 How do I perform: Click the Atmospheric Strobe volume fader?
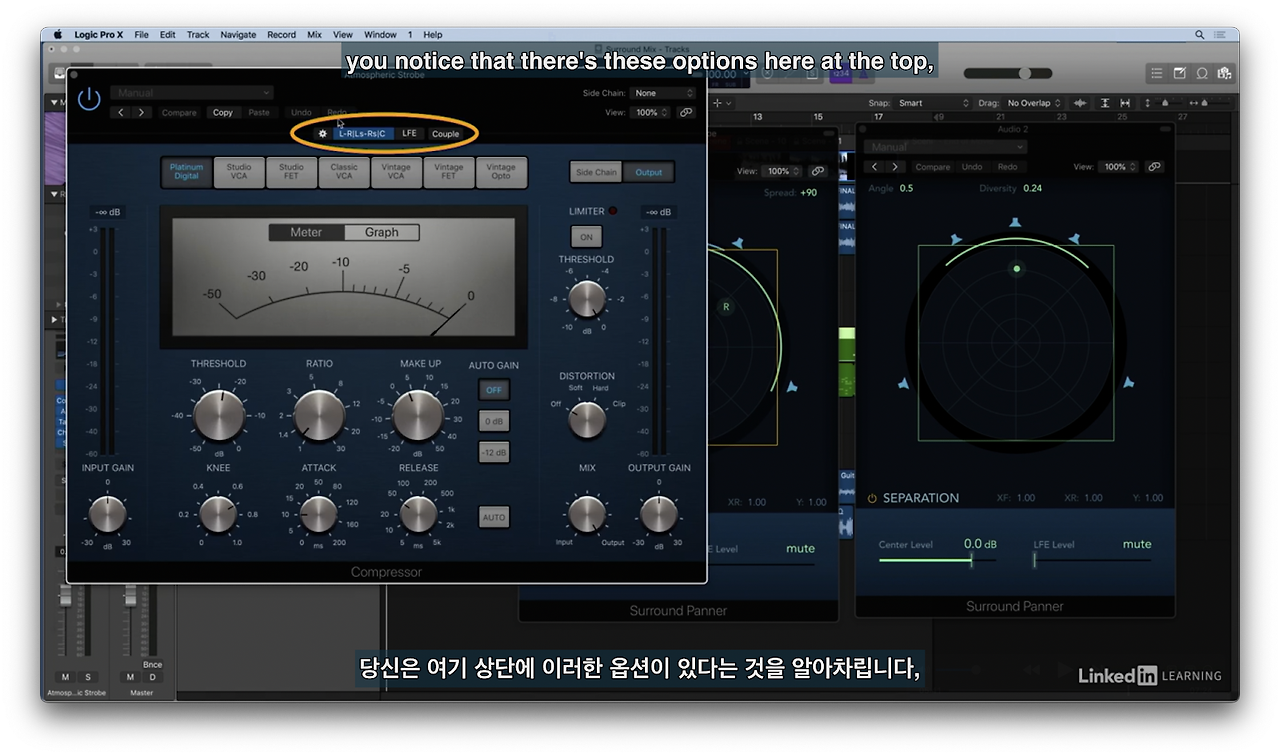(66, 597)
